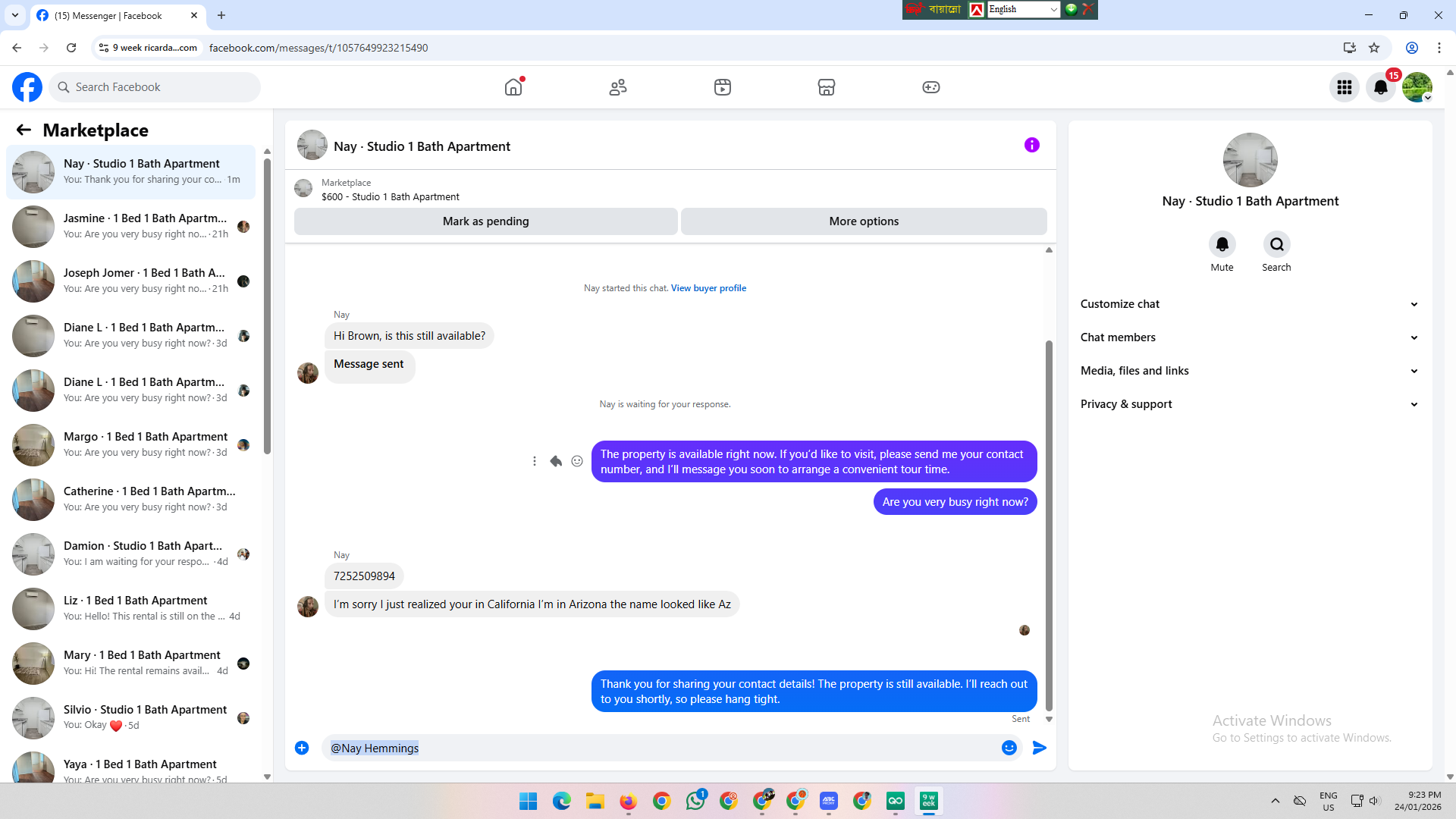Viewport: 1456px width, 819px height.
Task: Click the blue send message arrow
Action: point(1039,748)
